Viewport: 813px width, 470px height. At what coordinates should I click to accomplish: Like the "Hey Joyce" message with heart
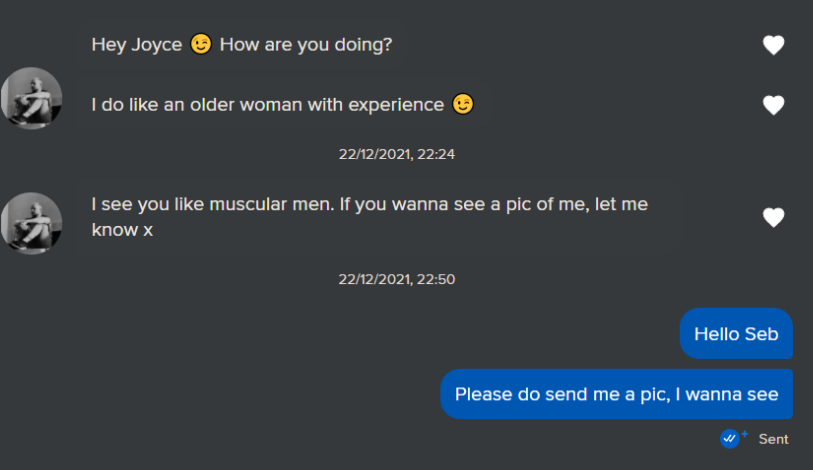(x=773, y=45)
